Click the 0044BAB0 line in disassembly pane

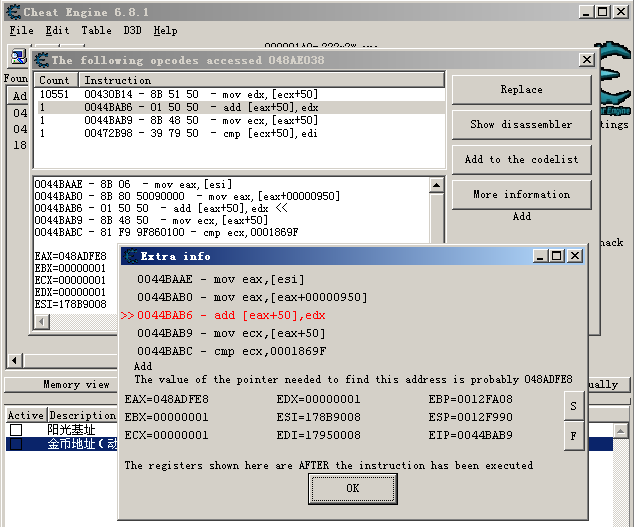(x=187, y=197)
